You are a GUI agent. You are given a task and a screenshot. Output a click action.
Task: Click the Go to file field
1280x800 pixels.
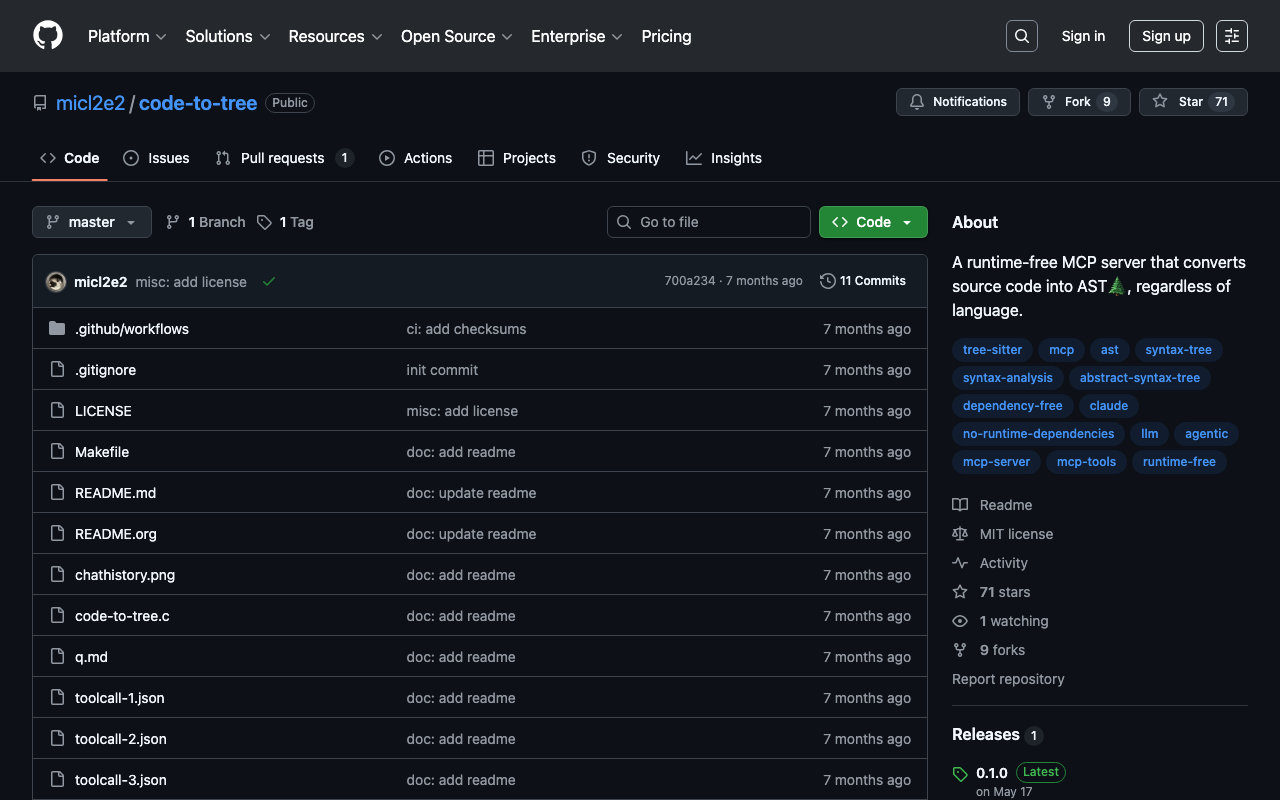click(x=708, y=222)
